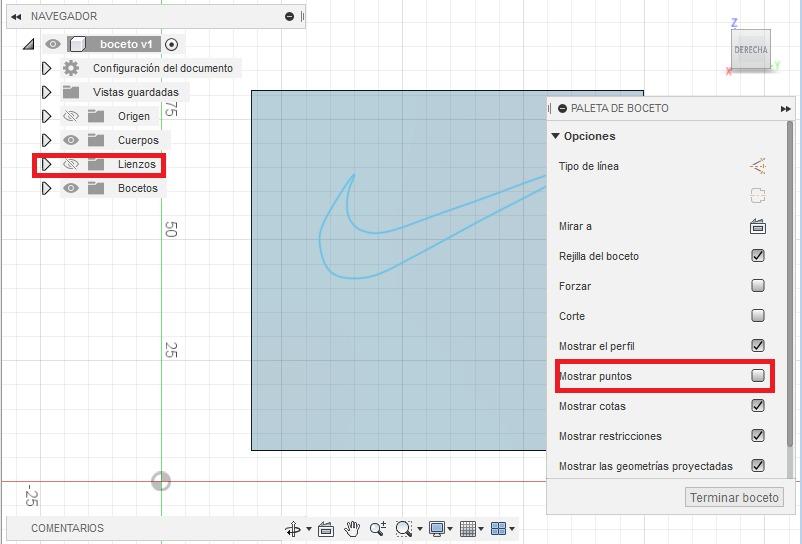Click the Lienzos folder icon
Image resolution: width=802 pixels, height=544 pixels.
96,164
